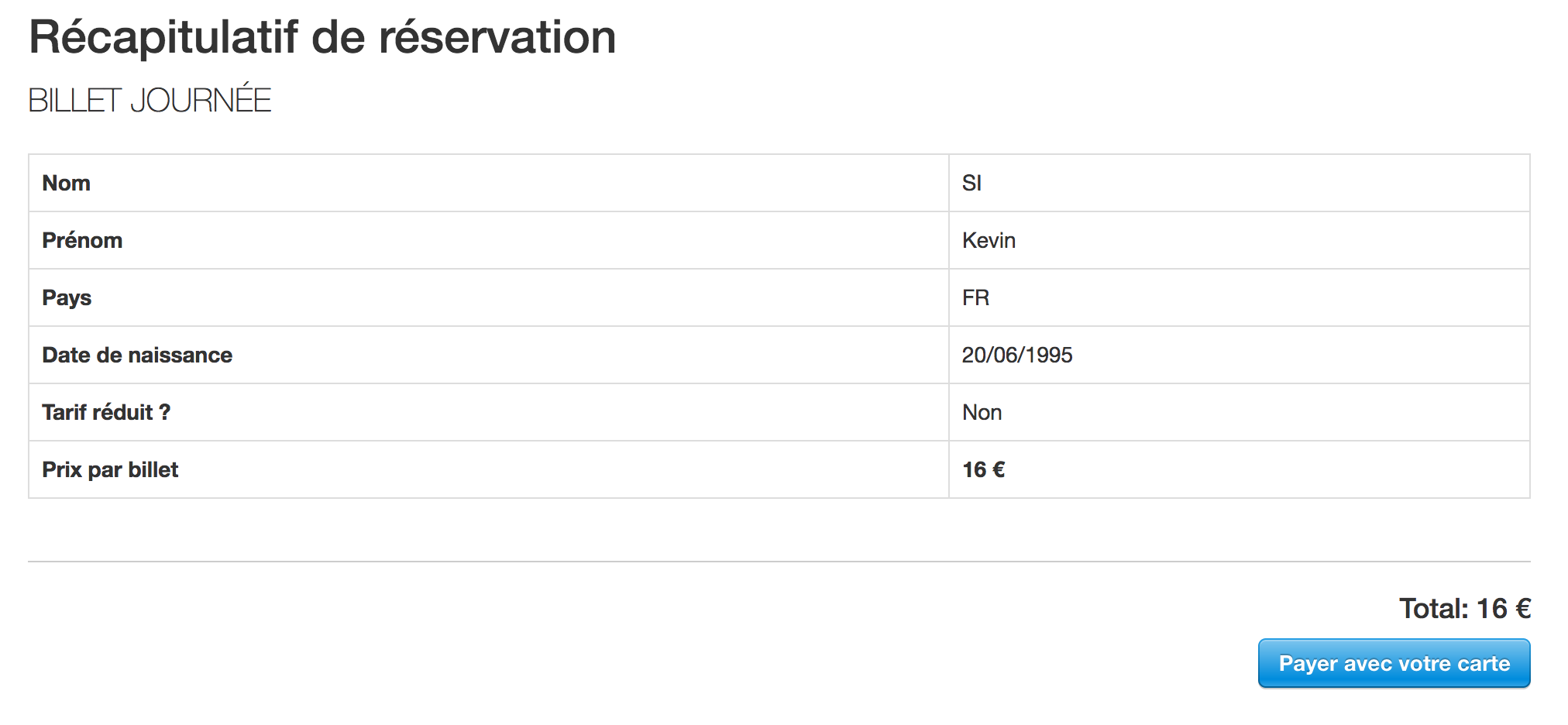This screenshot has width=1568, height=725.
Task: Click the Payer avec votre carte button
Action: 1394,663
